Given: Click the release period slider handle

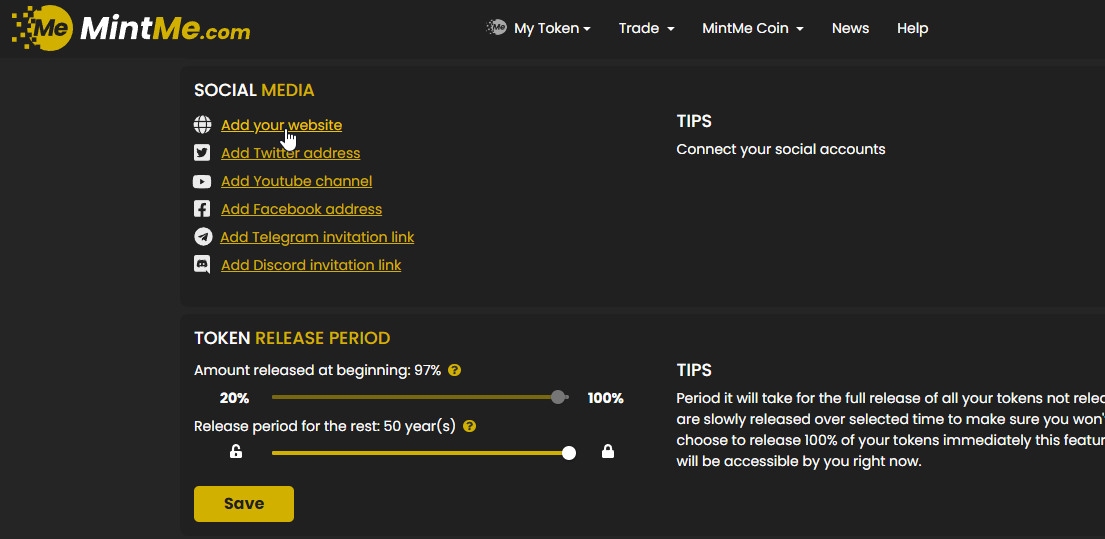Looking at the screenshot, I should [x=569, y=453].
